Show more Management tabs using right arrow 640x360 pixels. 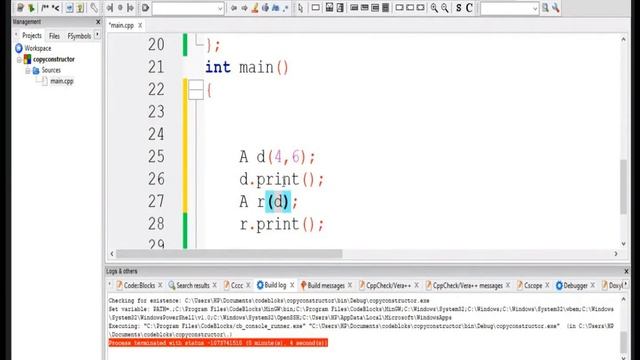[x=97, y=36]
